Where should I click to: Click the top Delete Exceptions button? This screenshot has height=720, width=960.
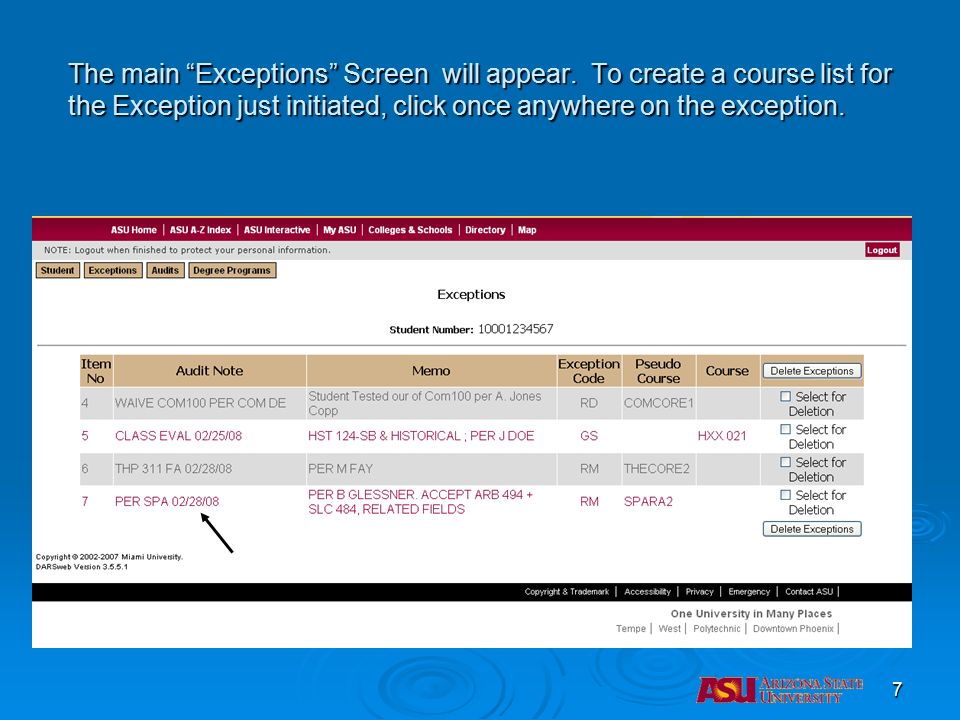coord(812,371)
